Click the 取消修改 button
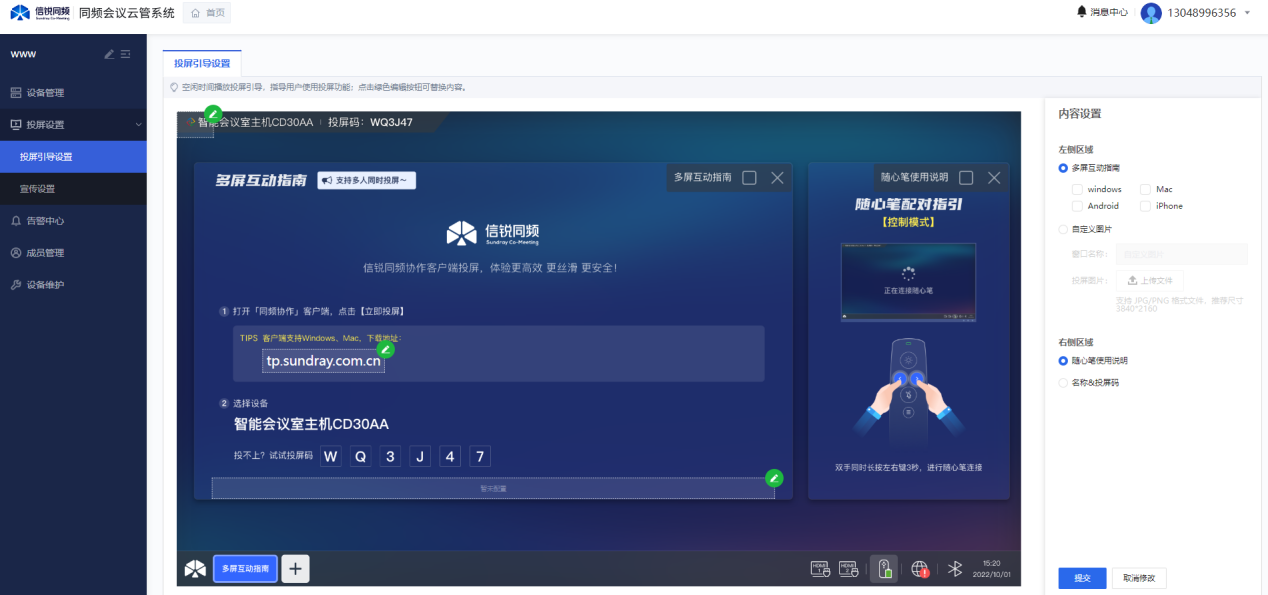This screenshot has width=1268, height=595. click(x=1139, y=578)
